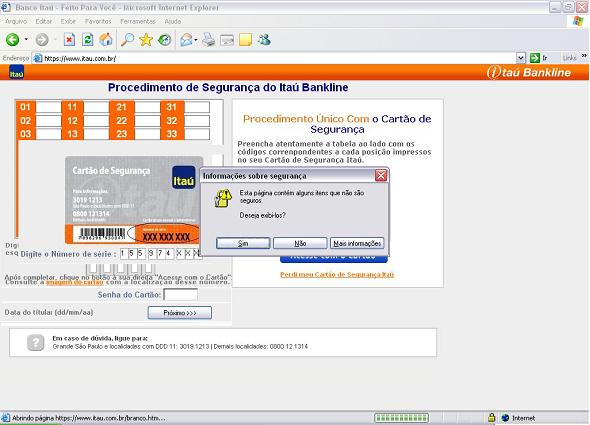The height and width of the screenshot is (425, 590).
Task: Click Mais informações in the security dialog
Action: (357, 243)
